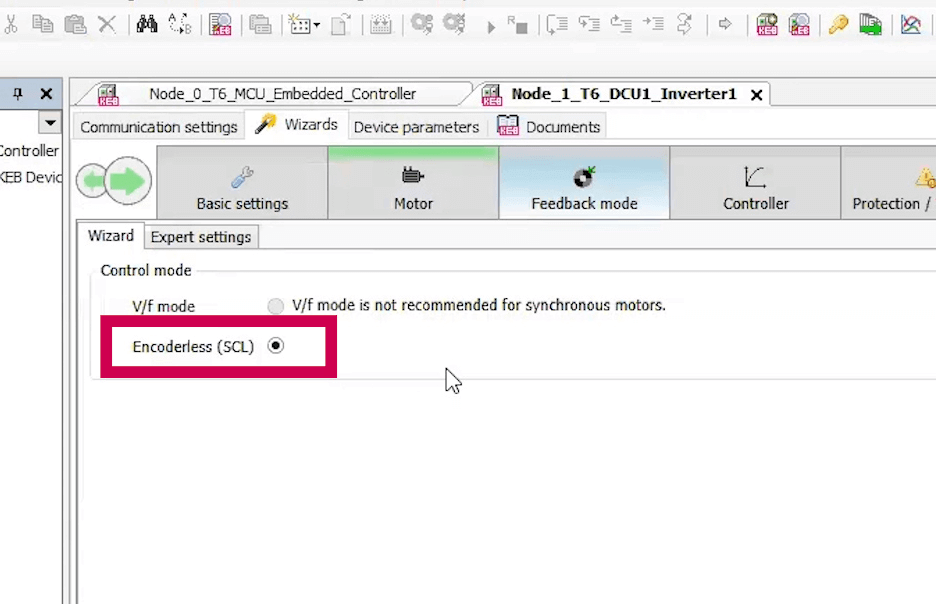Click the sparkle grid toolbar icon
Image resolution: width=936 pixels, height=604 pixels.
coord(300,25)
